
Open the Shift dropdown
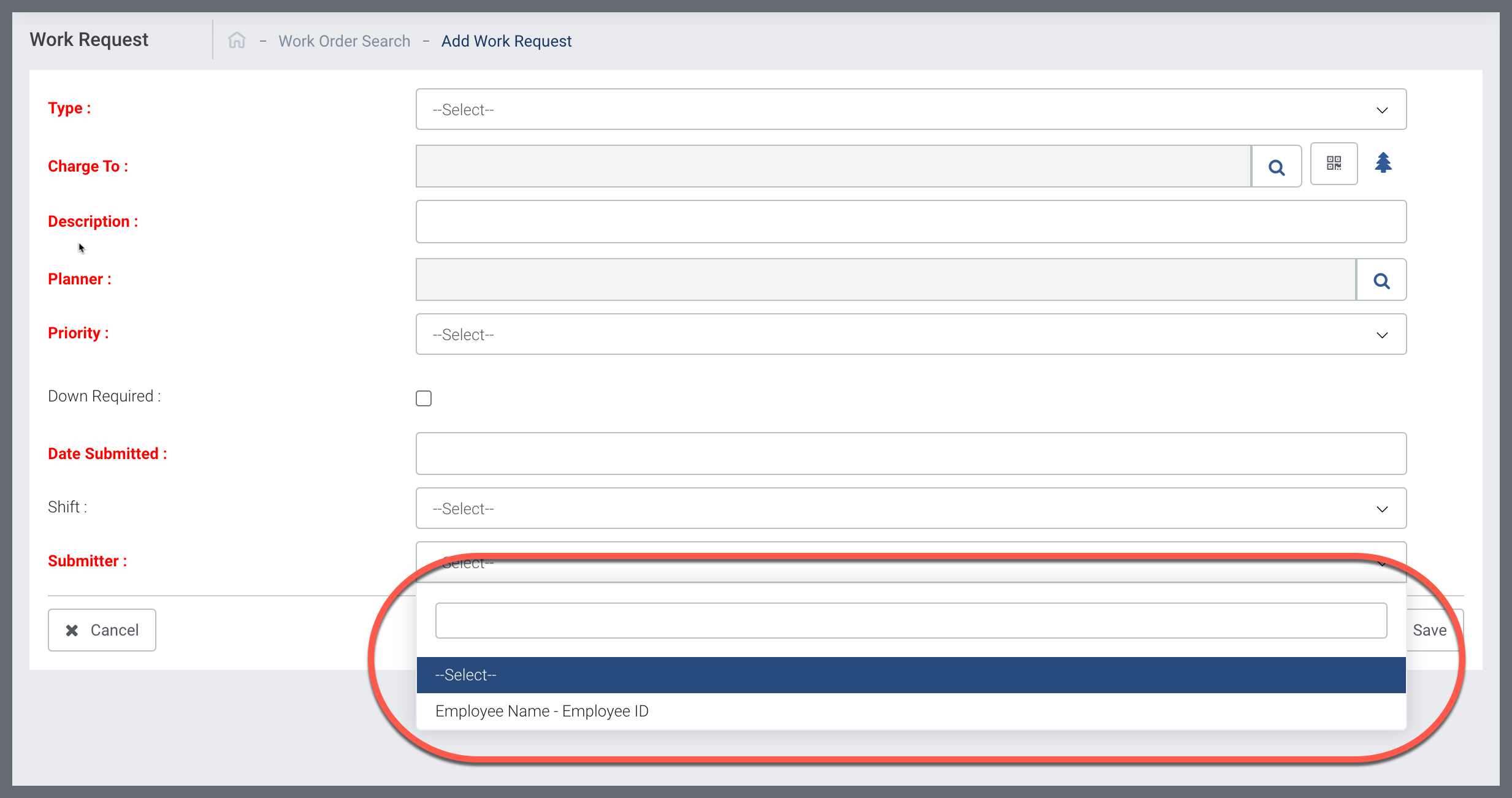coord(911,509)
